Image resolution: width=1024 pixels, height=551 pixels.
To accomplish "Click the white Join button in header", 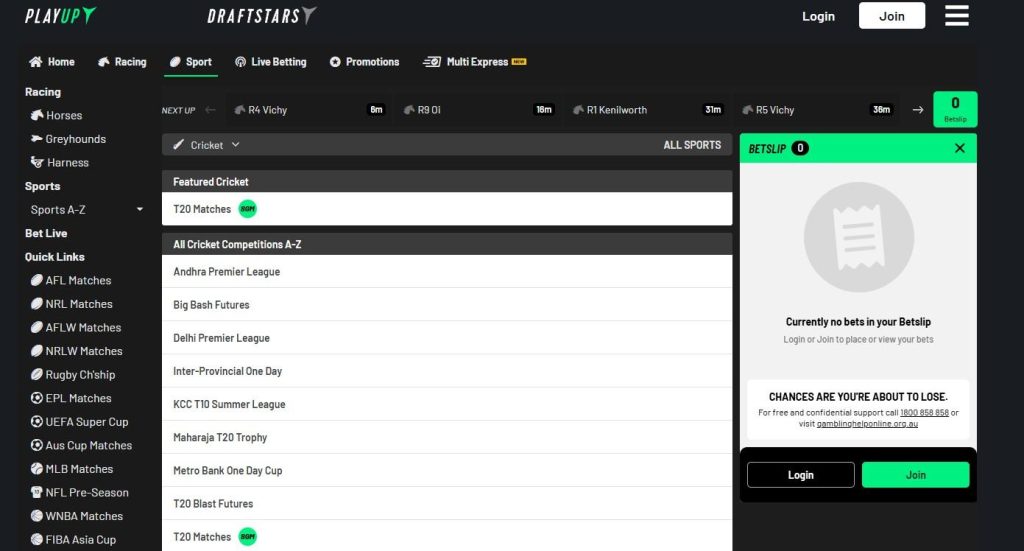I will [891, 16].
